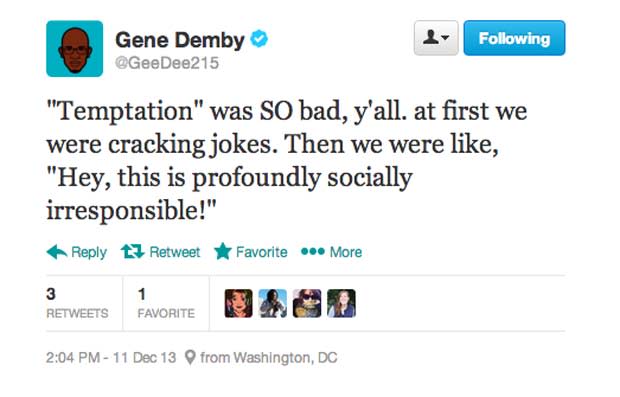Click the blue verified badge

[x=259, y=39]
